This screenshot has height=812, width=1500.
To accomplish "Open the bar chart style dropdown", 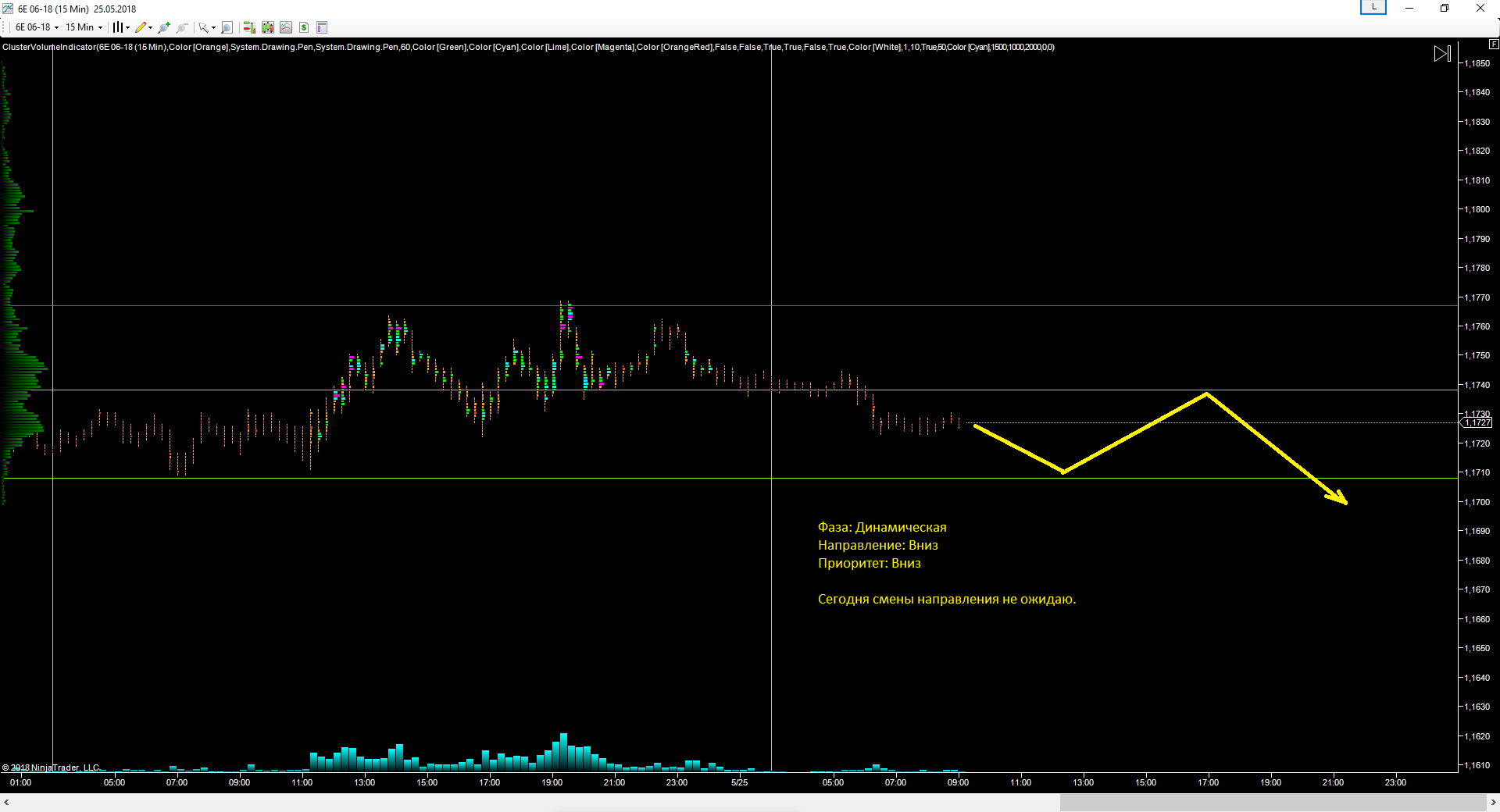I will pos(120,27).
